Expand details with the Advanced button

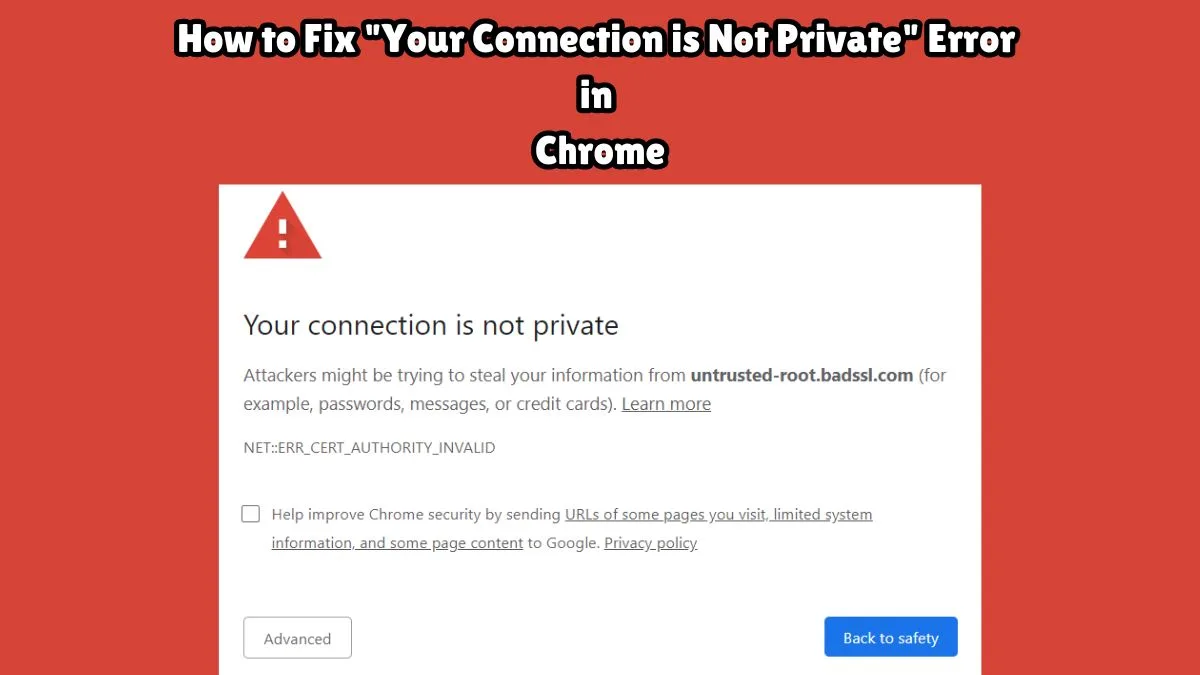click(297, 638)
